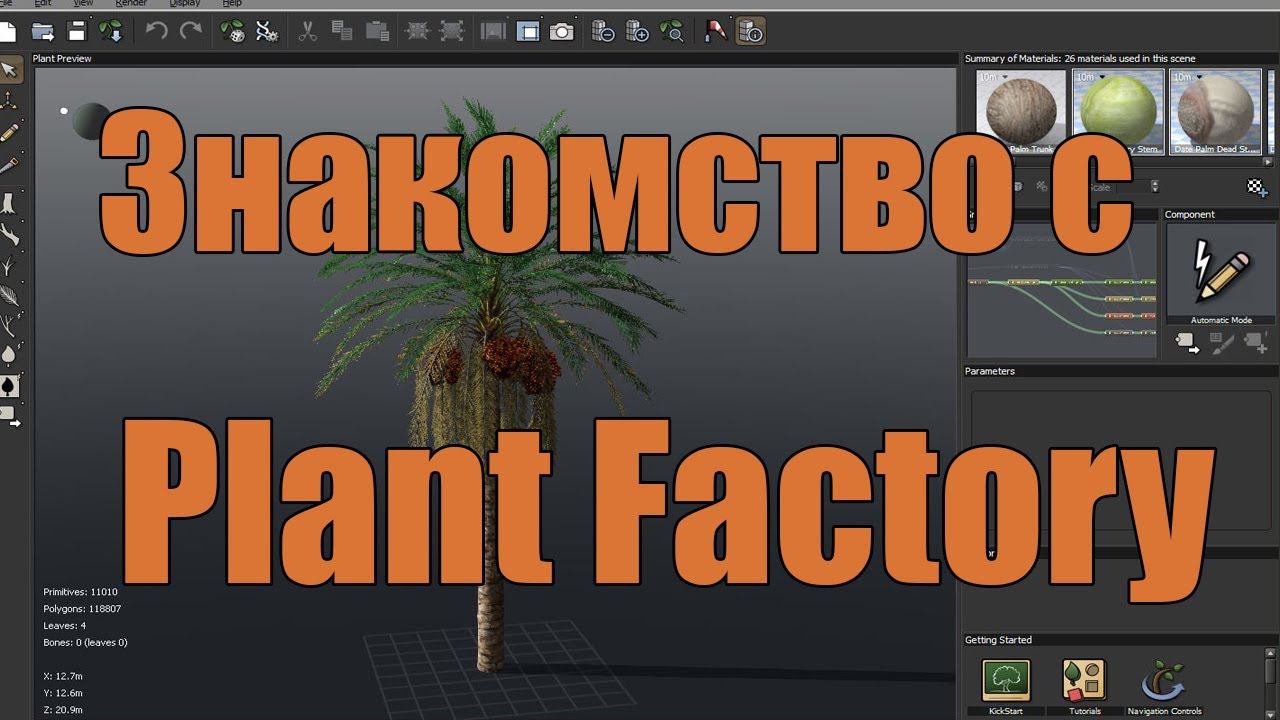Randomize plant with the dice leaf icon
This screenshot has height=720, width=1280.
[232, 32]
